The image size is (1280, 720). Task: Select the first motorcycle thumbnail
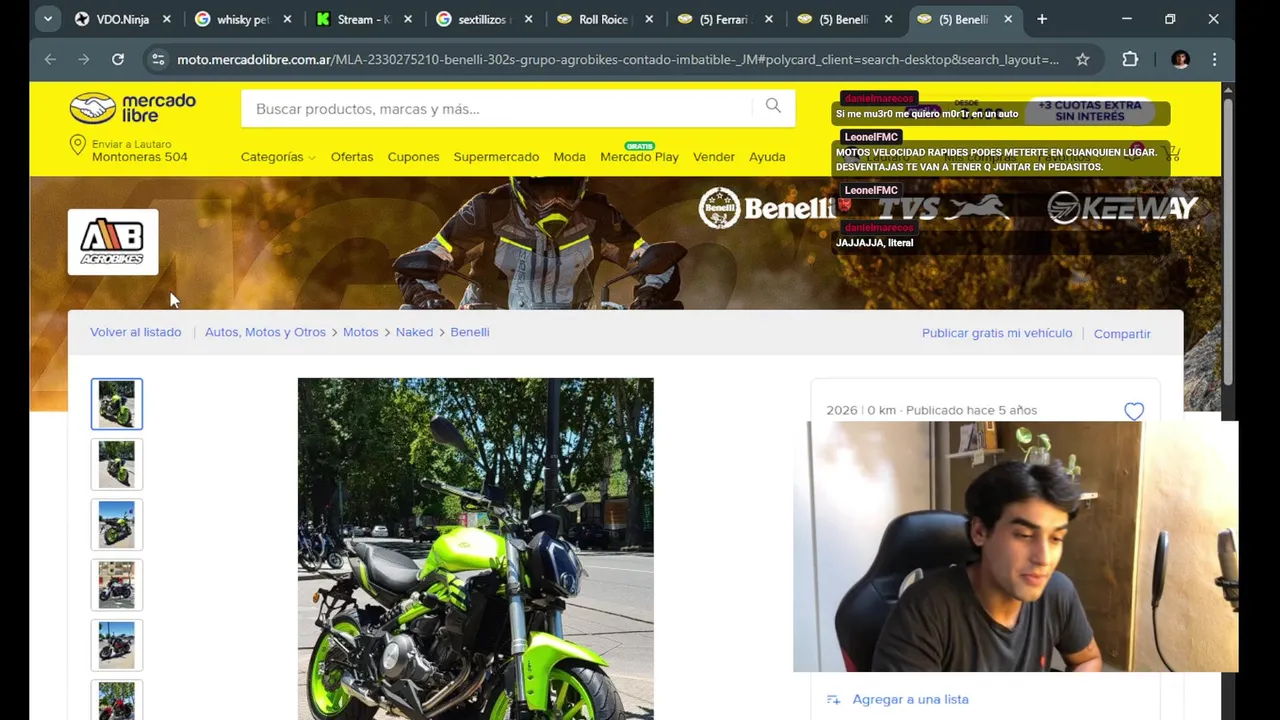[x=117, y=404]
